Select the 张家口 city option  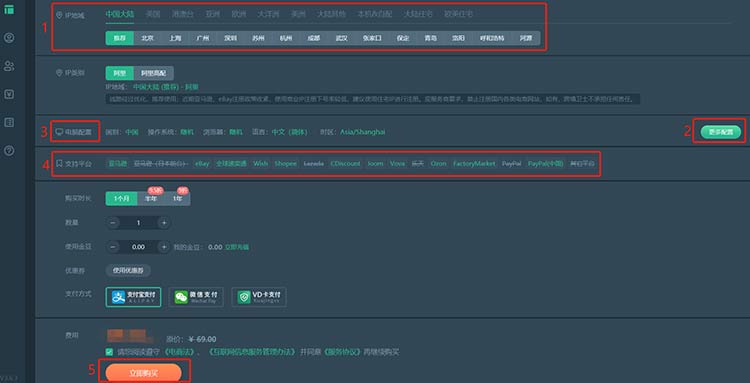(372, 38)
